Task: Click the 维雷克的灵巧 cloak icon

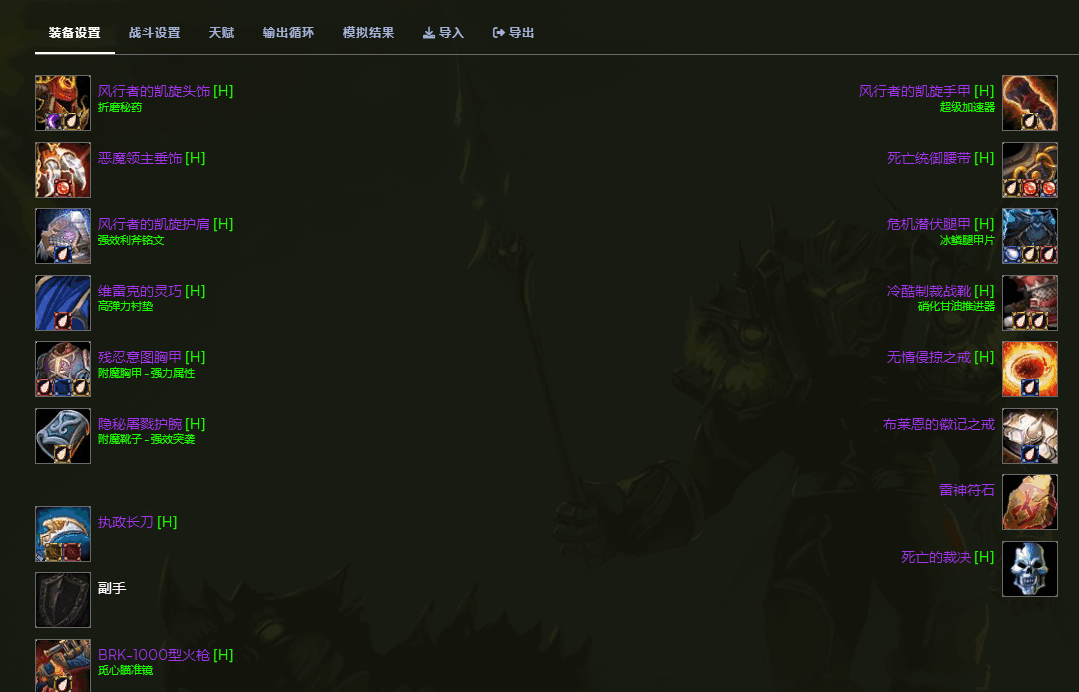Action: [63, 302]
